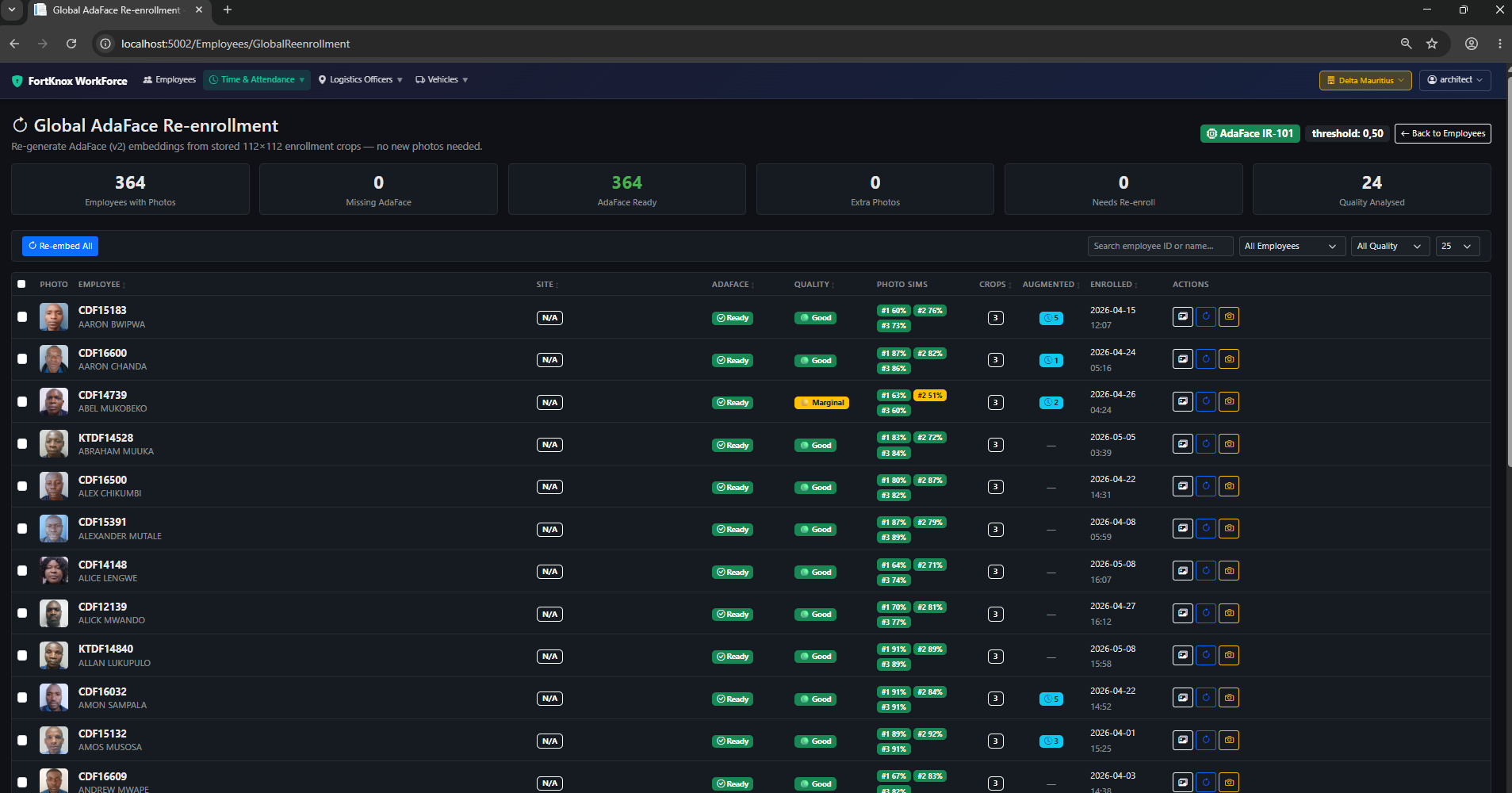The image size is (1512, 793).
Task: Click the refresh icon for CDF16600
Action: tap(1205, 359)
